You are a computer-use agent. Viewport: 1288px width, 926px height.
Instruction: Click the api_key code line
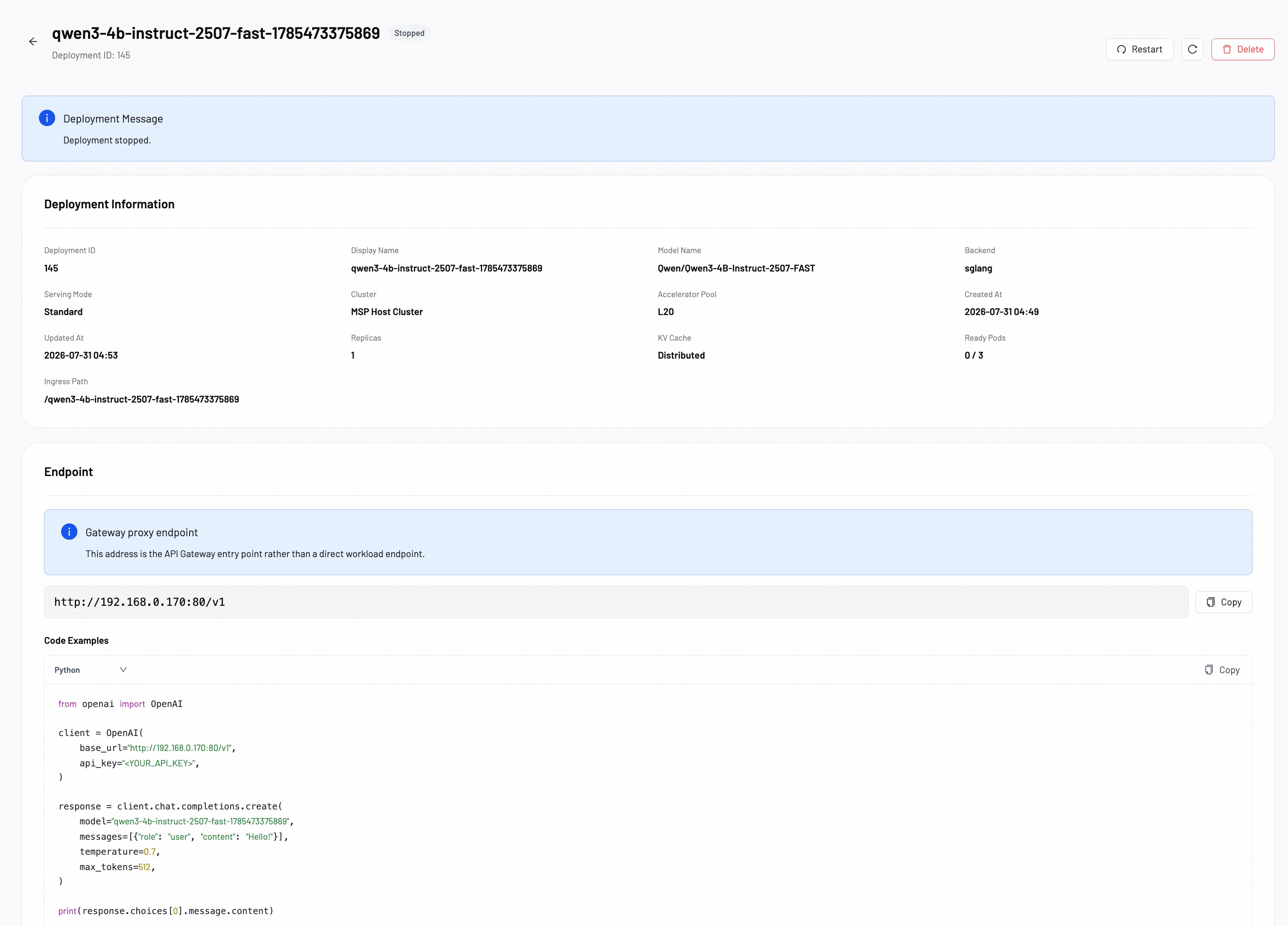coord(139,763)
